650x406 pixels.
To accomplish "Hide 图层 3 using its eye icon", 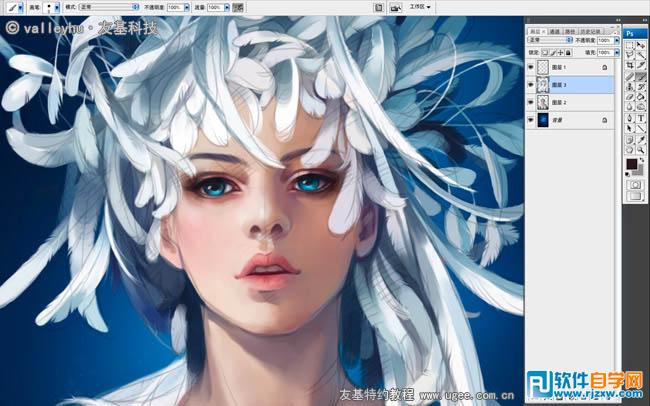I will (x=531, y=85).
